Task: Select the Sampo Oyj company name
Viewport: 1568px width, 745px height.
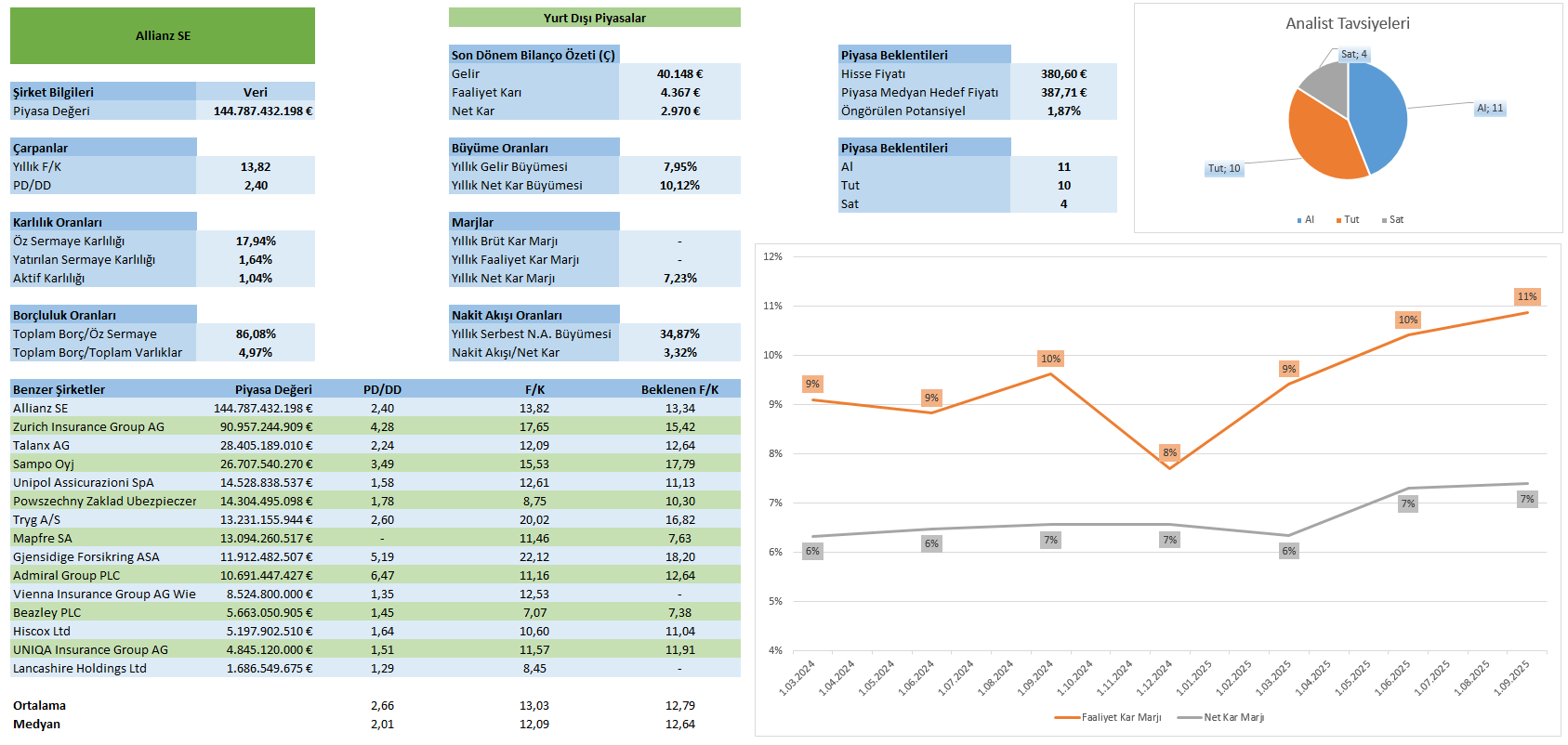Action: (x=44, y=464)
